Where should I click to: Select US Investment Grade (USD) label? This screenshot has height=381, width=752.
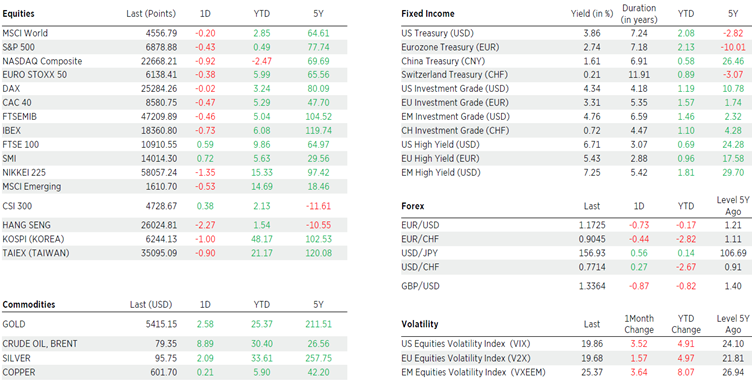(455, 89)
